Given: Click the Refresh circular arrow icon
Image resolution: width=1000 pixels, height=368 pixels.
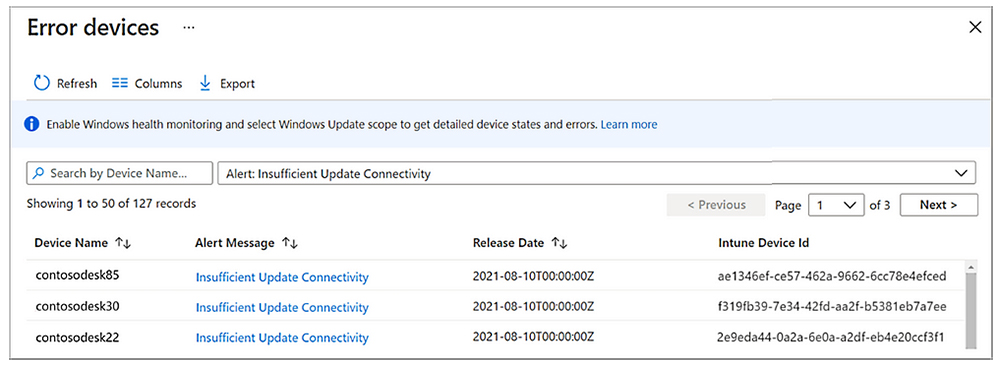Looking at the screenshot, I should coord(41,83).
